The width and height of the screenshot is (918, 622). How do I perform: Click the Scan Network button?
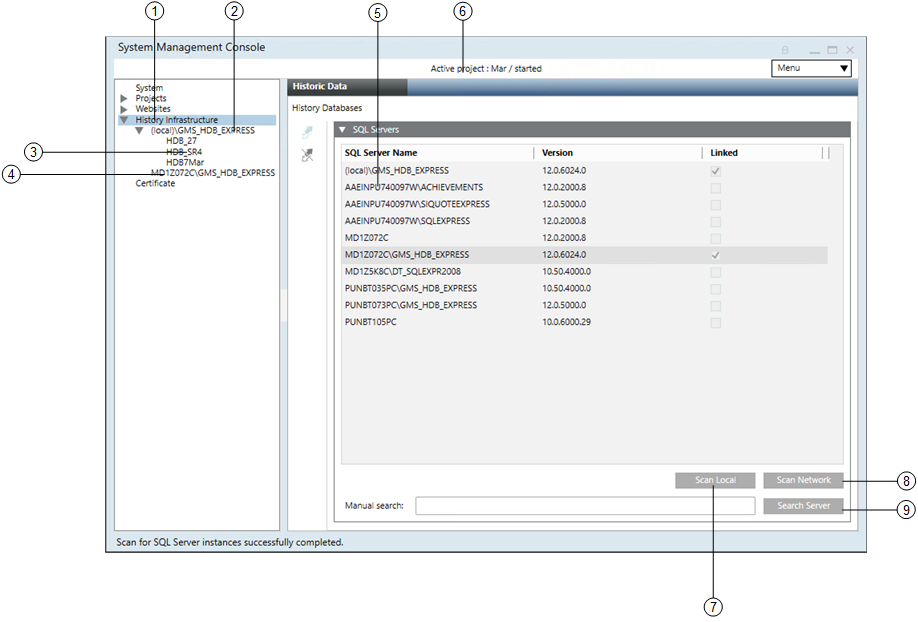[803, 480]
